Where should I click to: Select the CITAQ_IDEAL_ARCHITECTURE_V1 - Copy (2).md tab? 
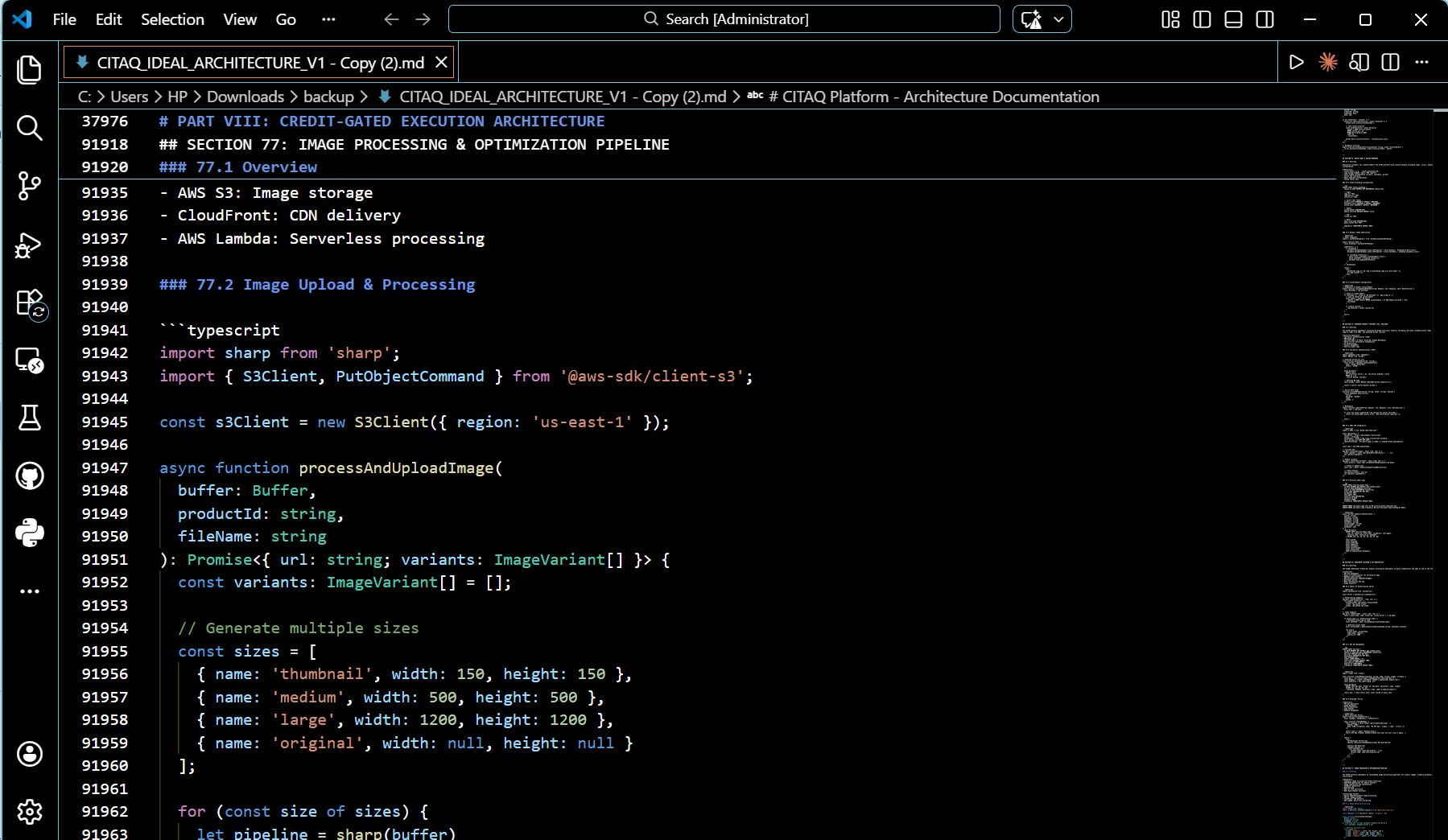tap(259, 63)
